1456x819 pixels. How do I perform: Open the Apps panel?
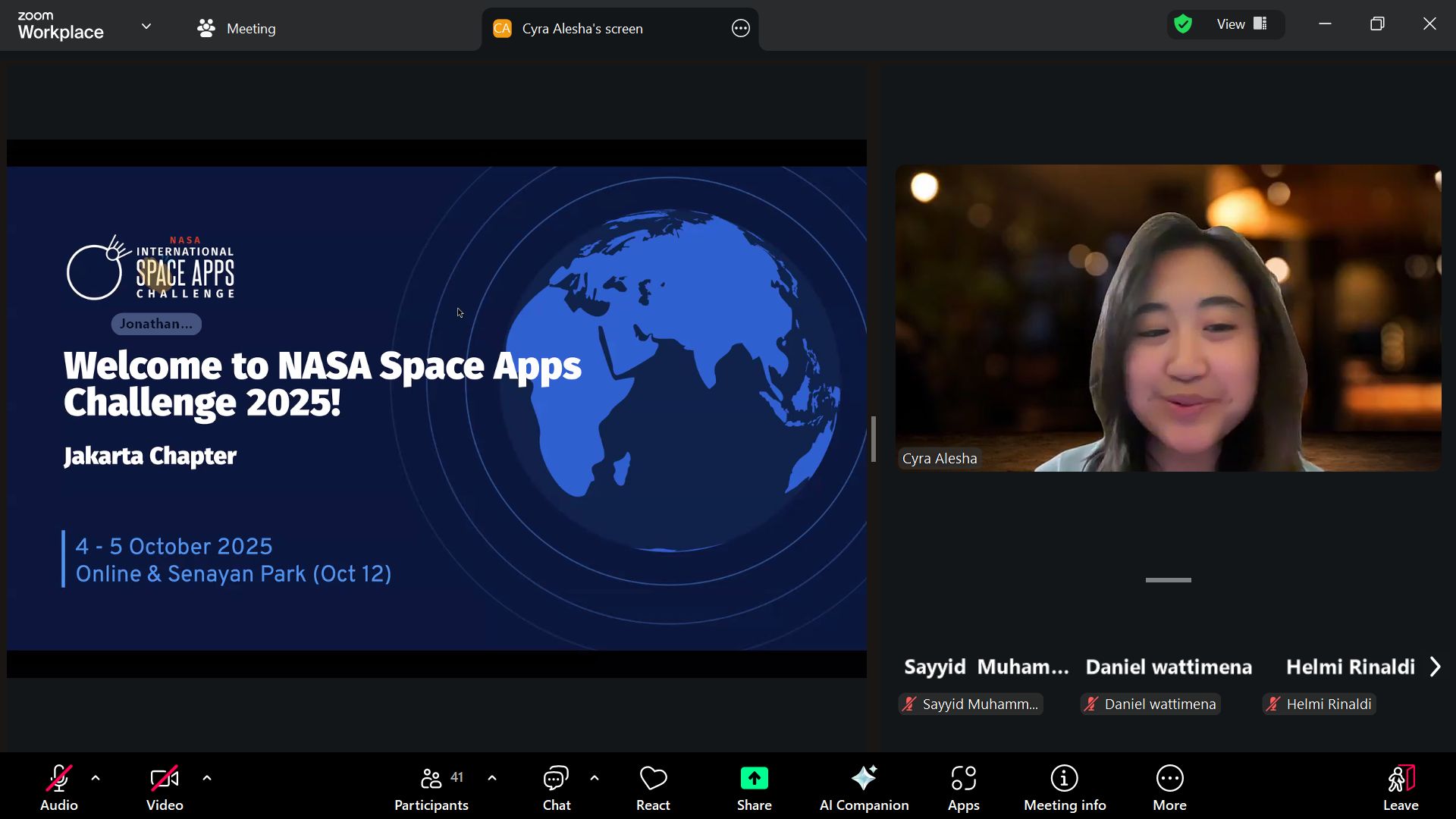pos(964,788)
